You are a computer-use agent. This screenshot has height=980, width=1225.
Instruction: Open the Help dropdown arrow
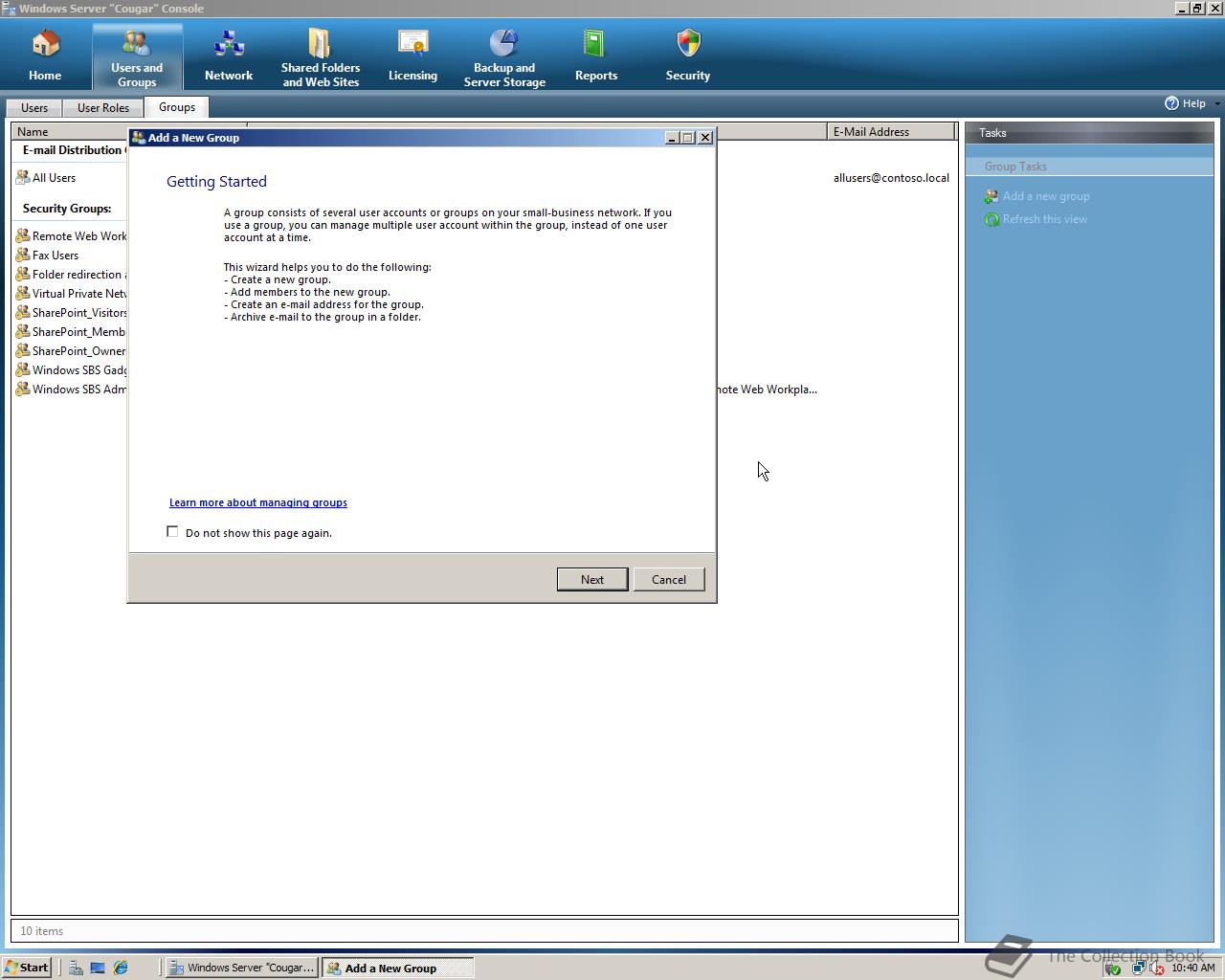pos(1217,103)
